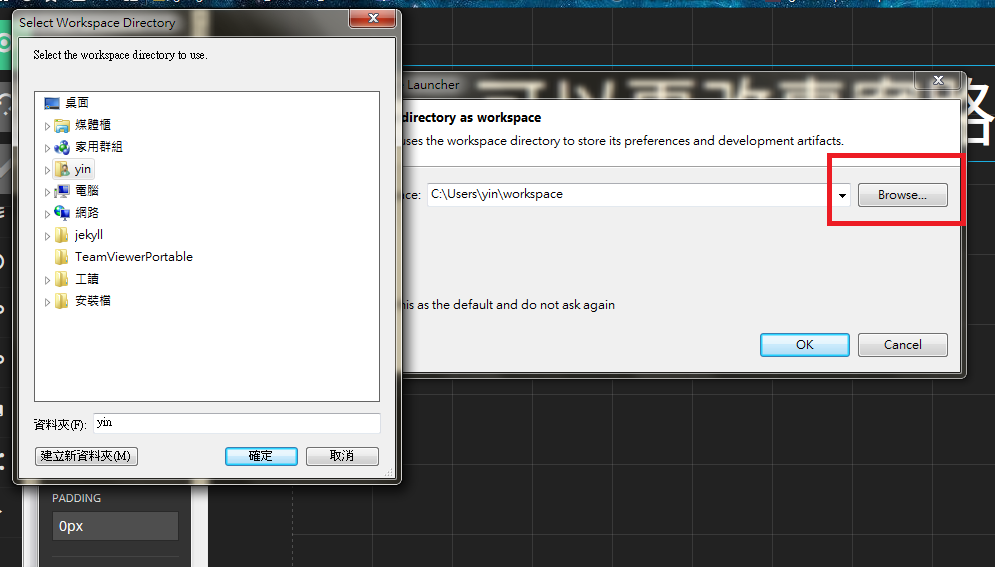Click the desktop icon labeled 桌面

51,103
